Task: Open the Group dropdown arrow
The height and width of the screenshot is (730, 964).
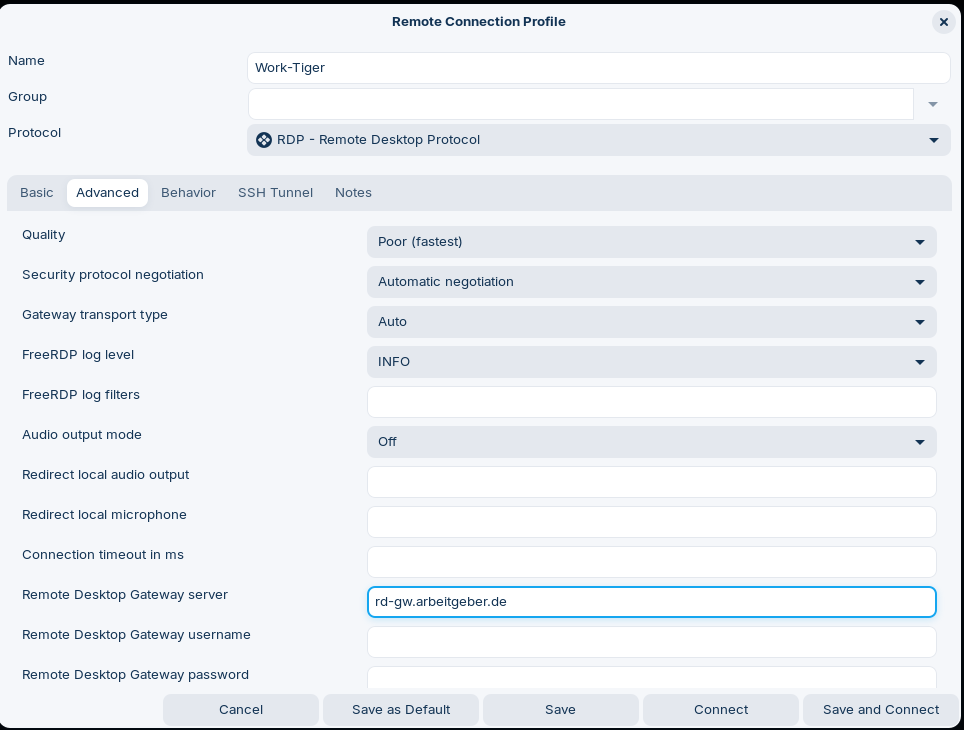Action: point(932,104)
